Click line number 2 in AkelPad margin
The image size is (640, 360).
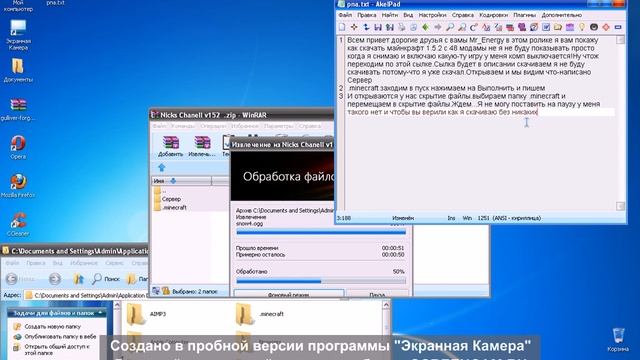point(341,88)
